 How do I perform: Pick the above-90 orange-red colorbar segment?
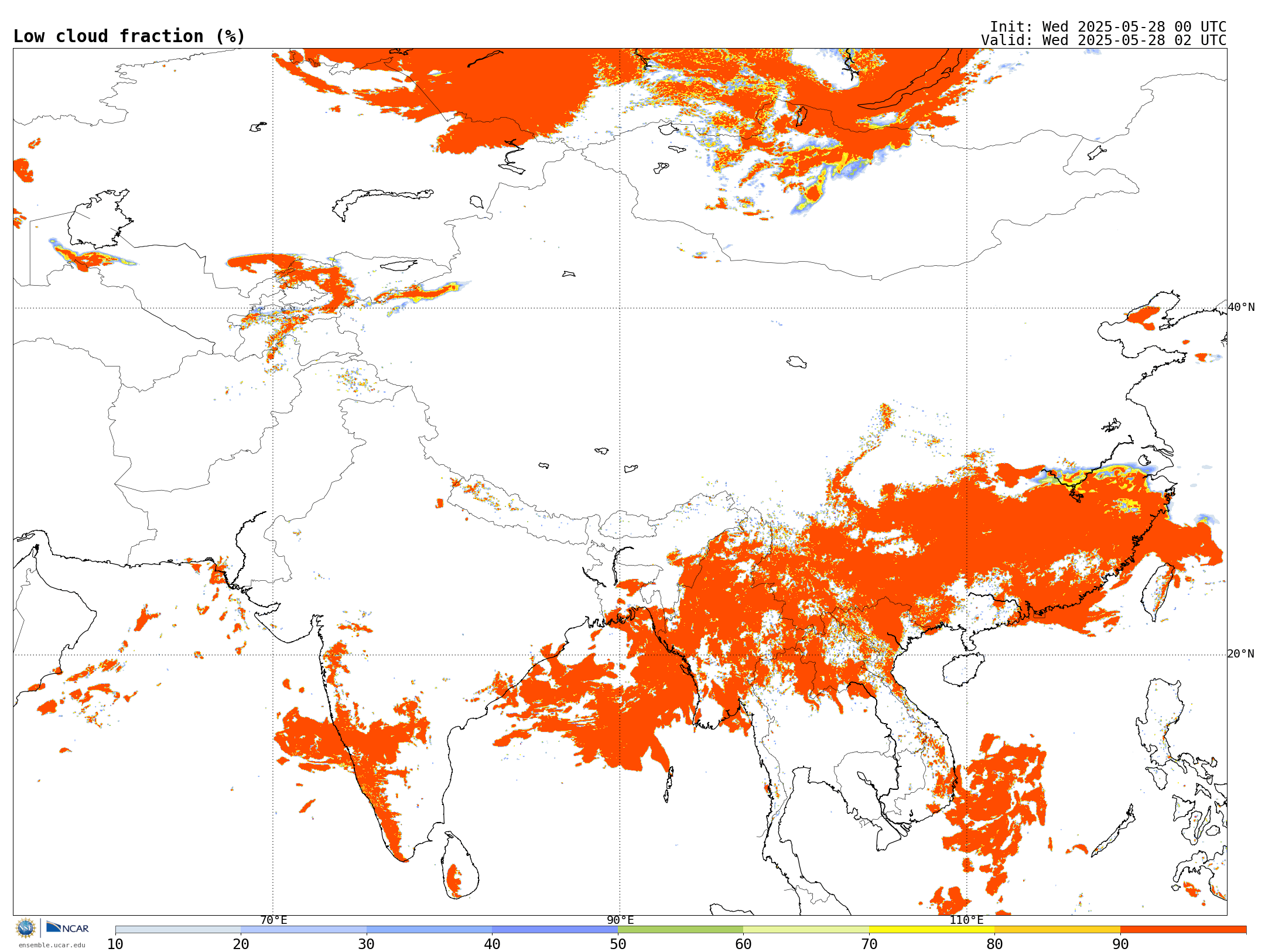[x=1183, y=930]
